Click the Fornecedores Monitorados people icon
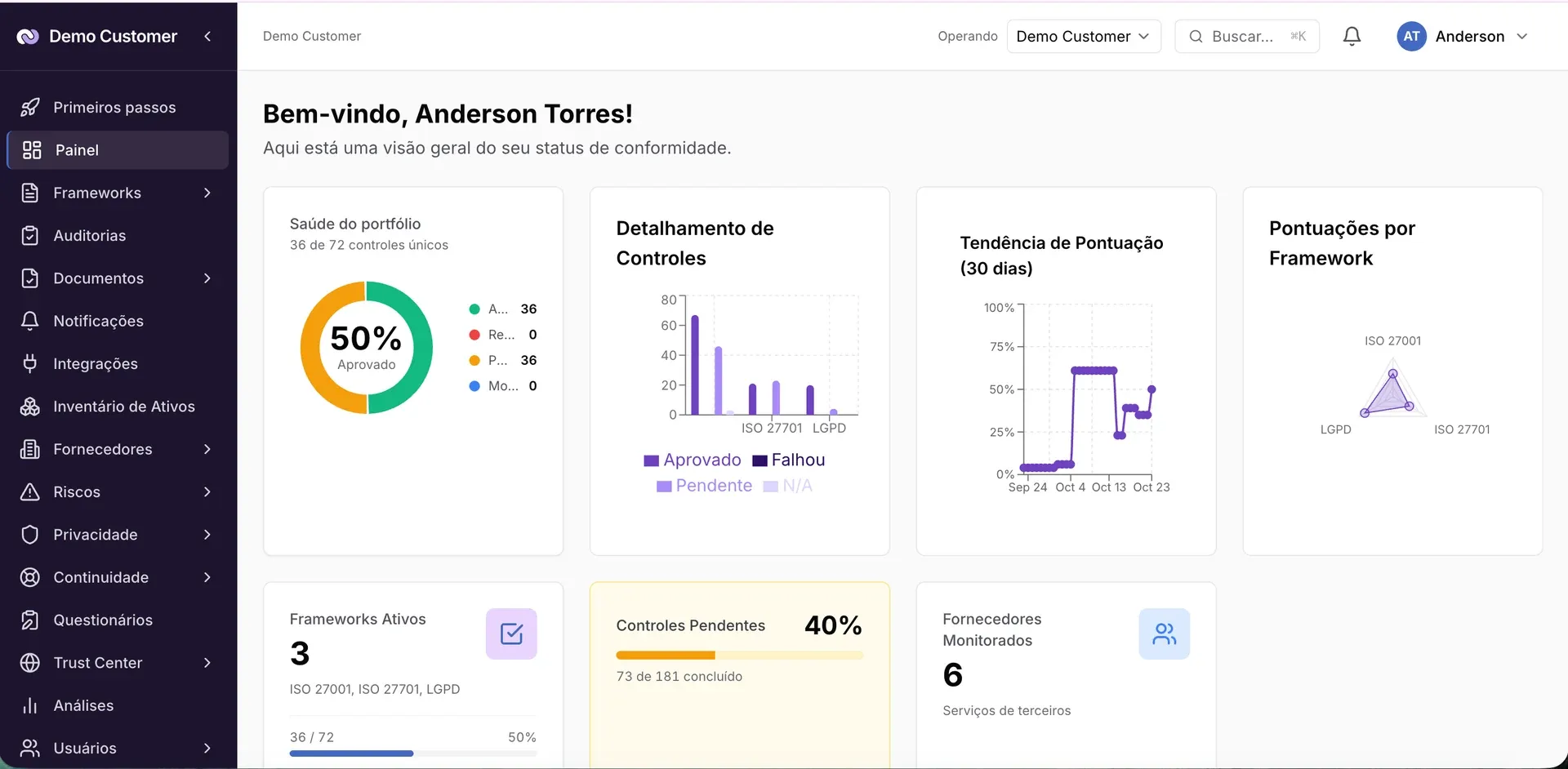1568x769 pixels. click(1164, 633)
